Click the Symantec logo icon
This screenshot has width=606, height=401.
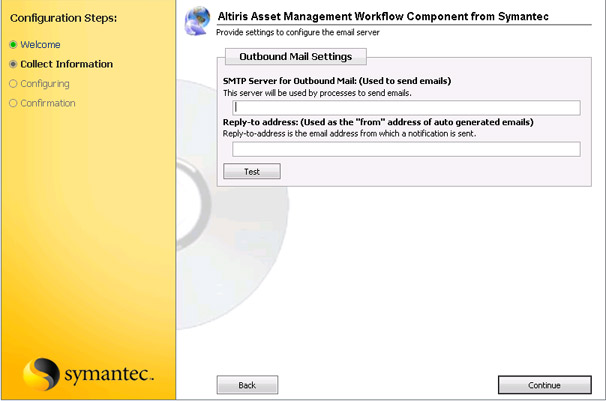[41, 374]
